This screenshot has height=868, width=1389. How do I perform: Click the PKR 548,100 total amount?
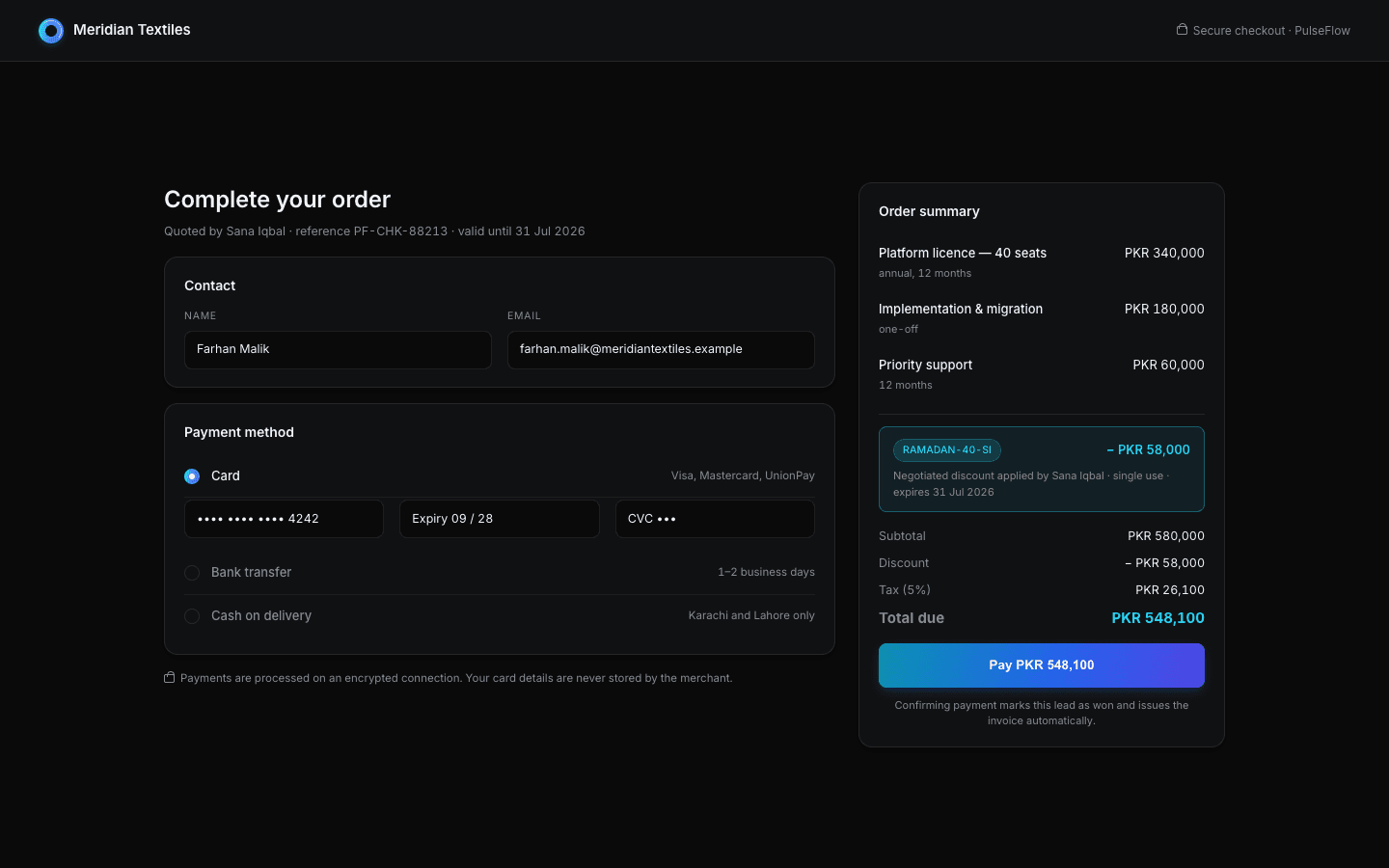1157,618
